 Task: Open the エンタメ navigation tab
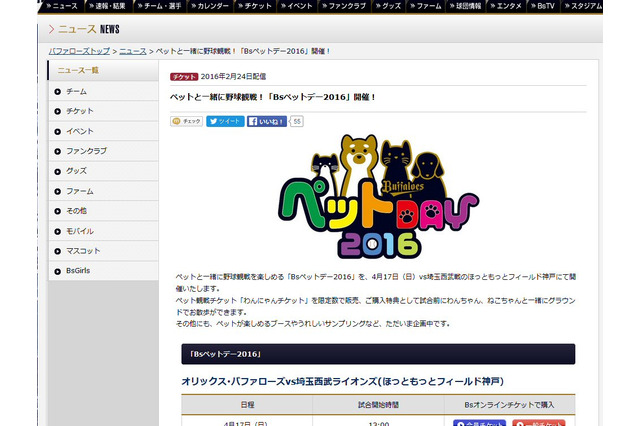pos(506,6)
